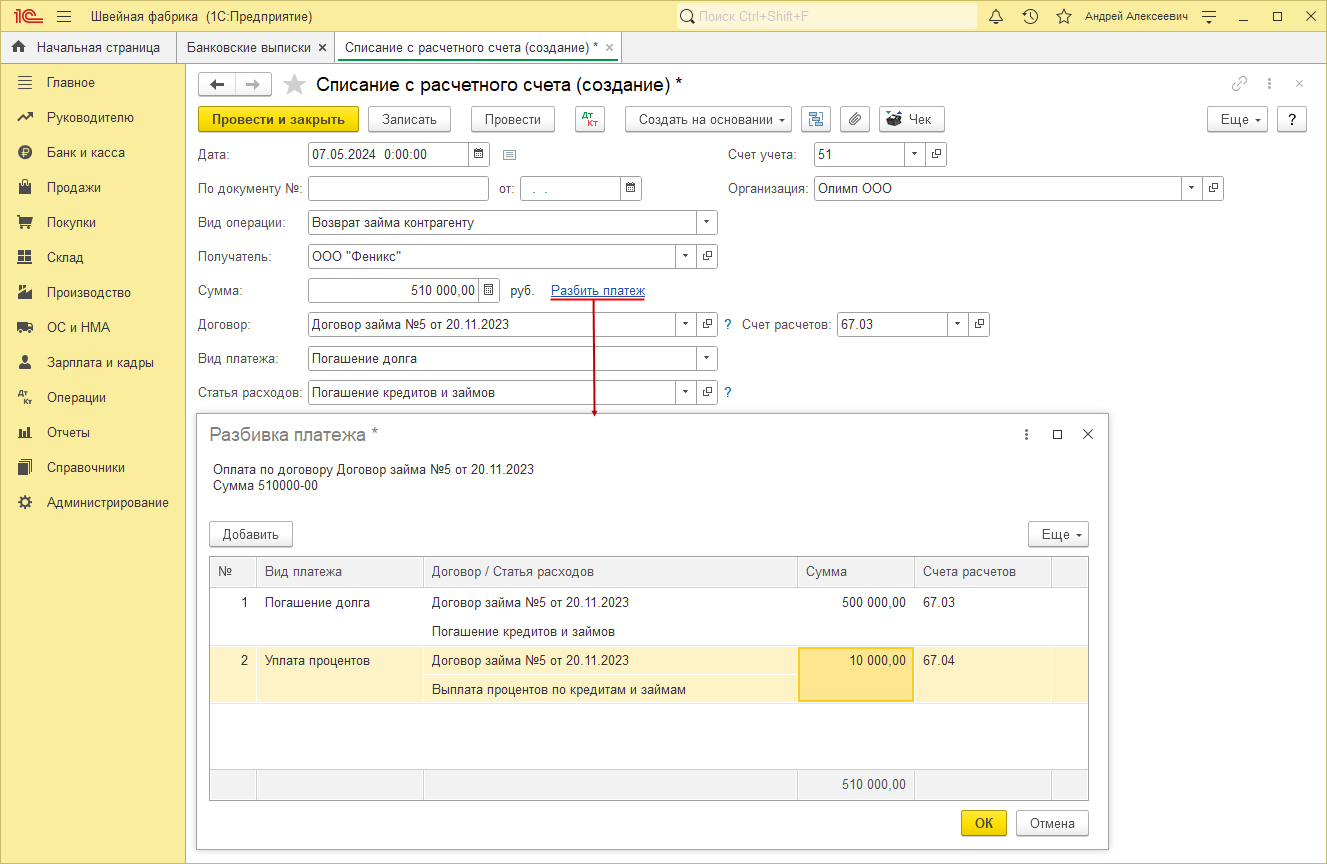Click the Провести и закрыть button
The image size is (1327, 864).
pyautogui.click(x=278, y=119)
